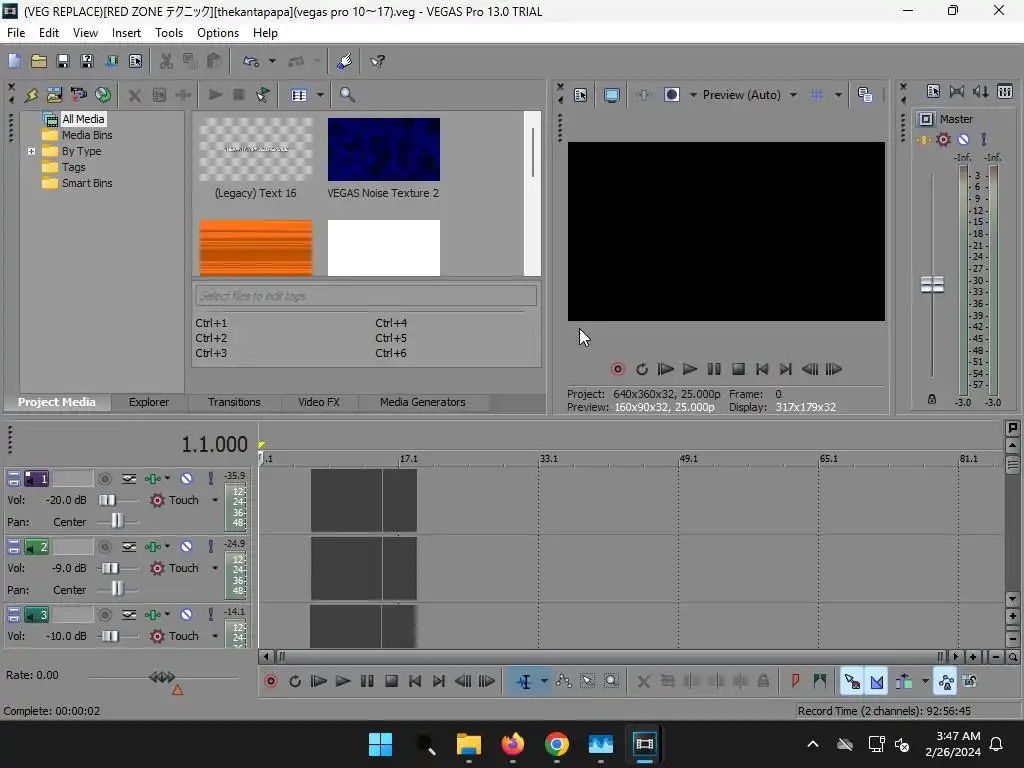This screenshot has height=768, width=1024.
Task: Toggle solo on audio track 2
Action: click(210, 547)
